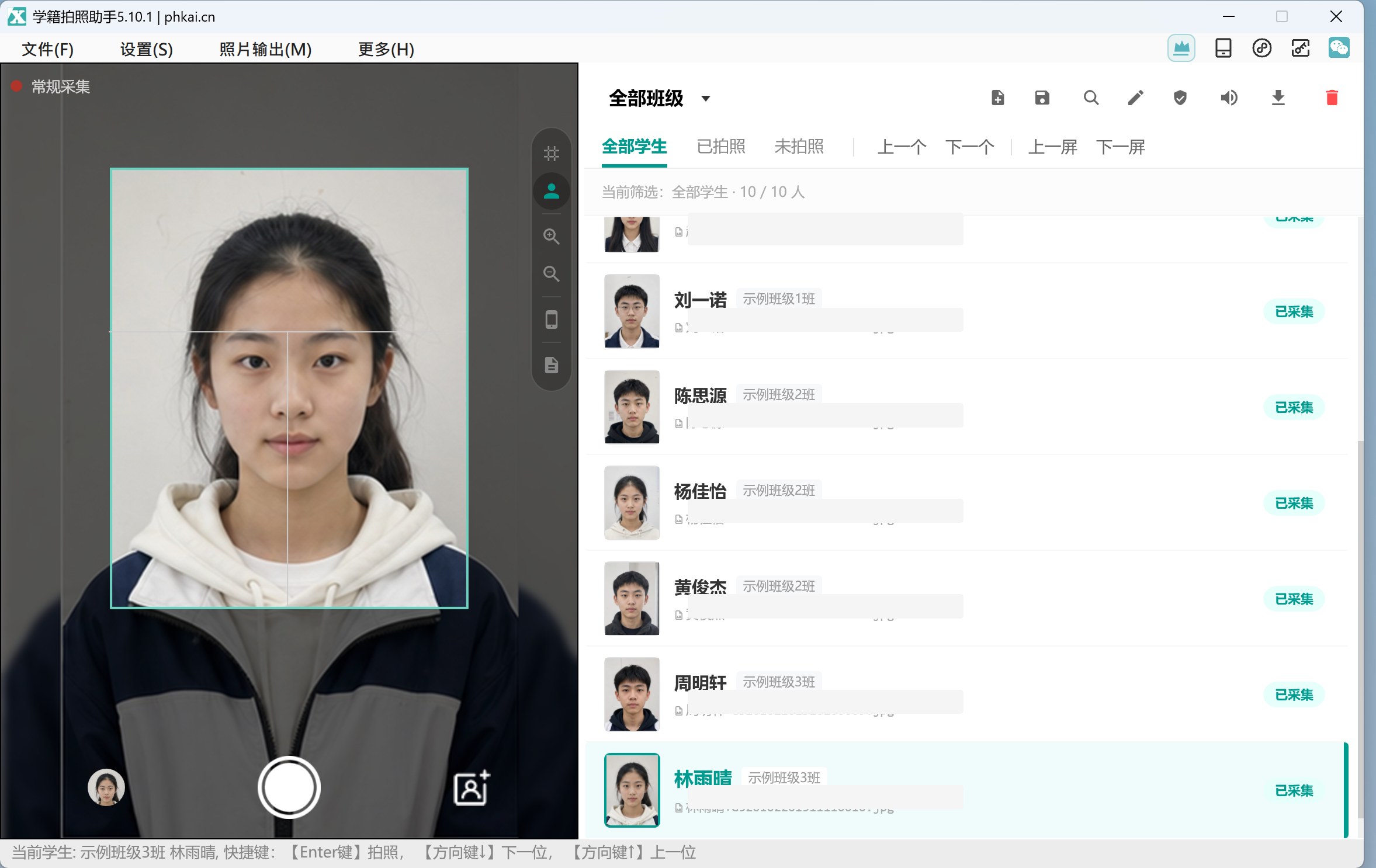Click the 当前筛选 filter status text
Viewport: 1376px width, 868px height.
(703, 192)
